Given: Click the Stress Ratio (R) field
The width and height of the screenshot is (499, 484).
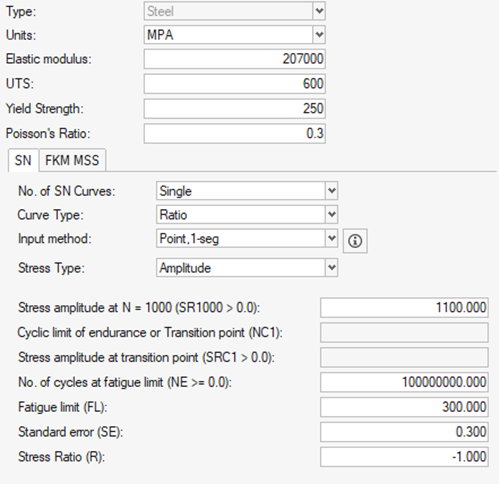Looking at the screenshot, I should [404, 457].
